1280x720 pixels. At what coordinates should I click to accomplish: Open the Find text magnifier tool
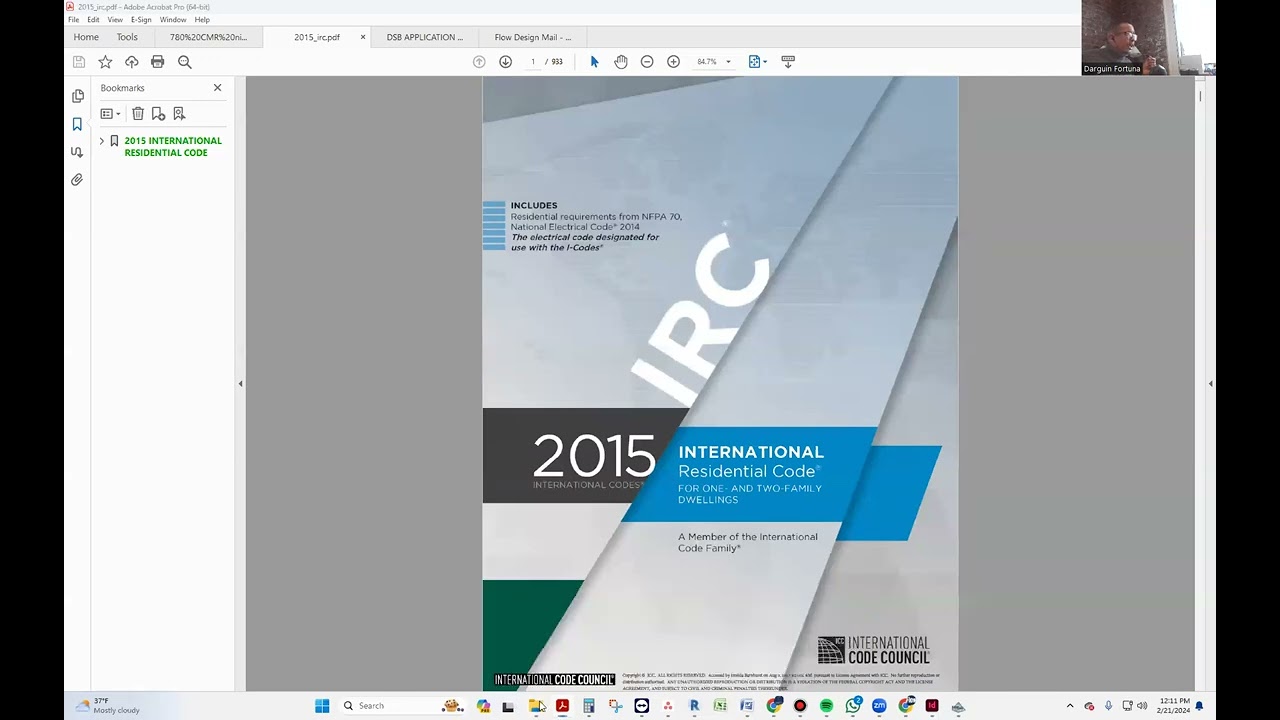pos(184,62)
